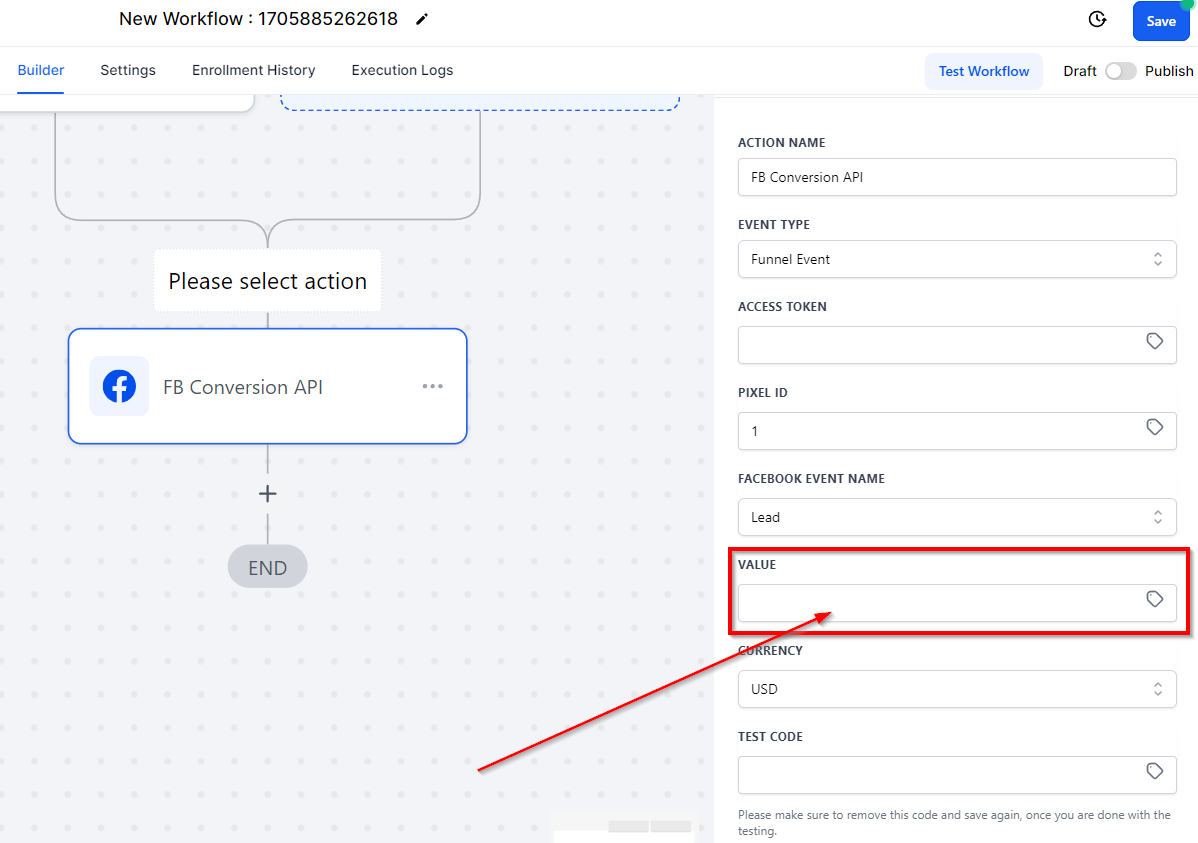This screenshot has width=1198, height=843.
Task: Go to the Execution Logs tab
Action: [402, 70]
